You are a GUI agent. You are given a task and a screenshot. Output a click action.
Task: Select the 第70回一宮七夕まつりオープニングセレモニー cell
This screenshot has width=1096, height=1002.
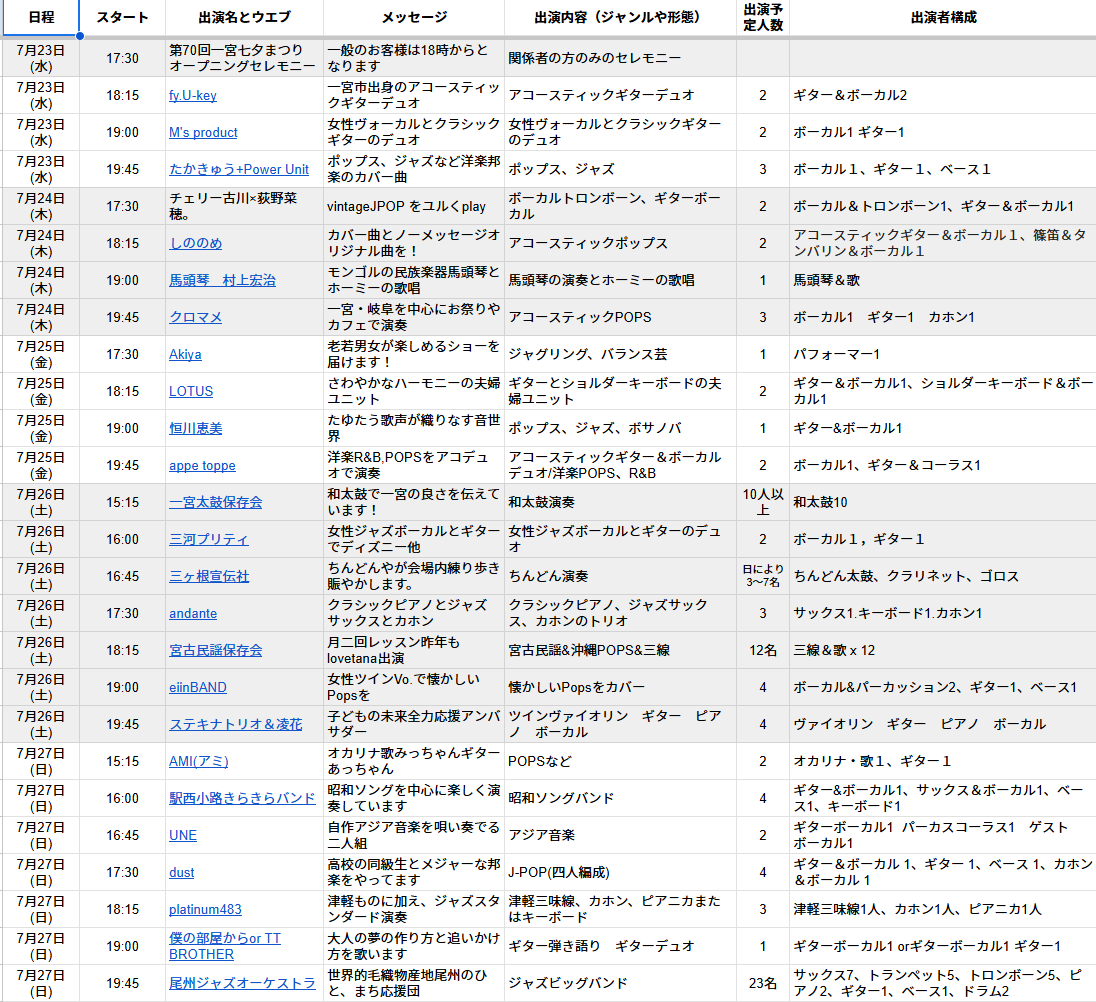245,58
